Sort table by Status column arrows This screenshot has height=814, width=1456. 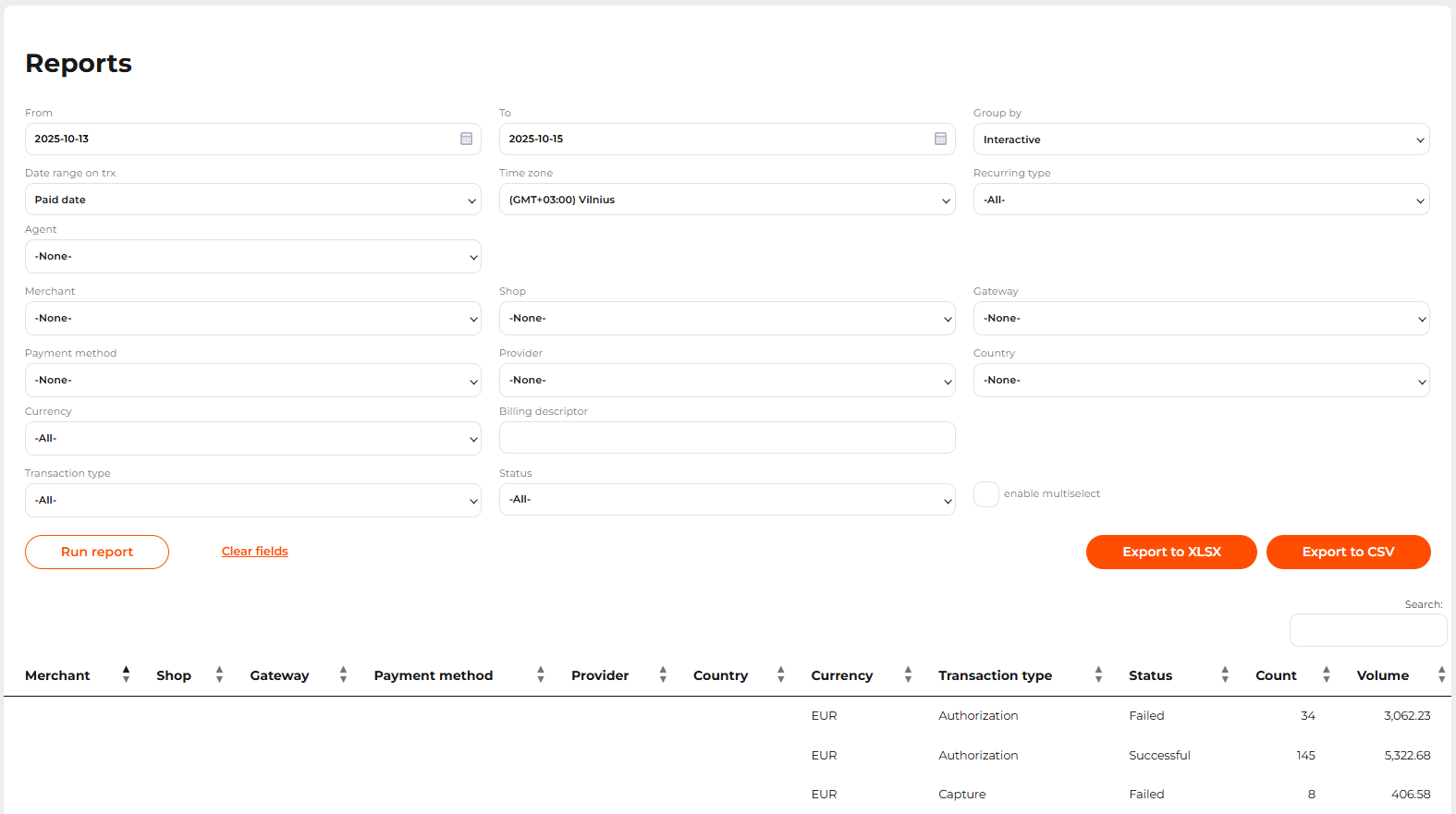tap(1225, 674)
